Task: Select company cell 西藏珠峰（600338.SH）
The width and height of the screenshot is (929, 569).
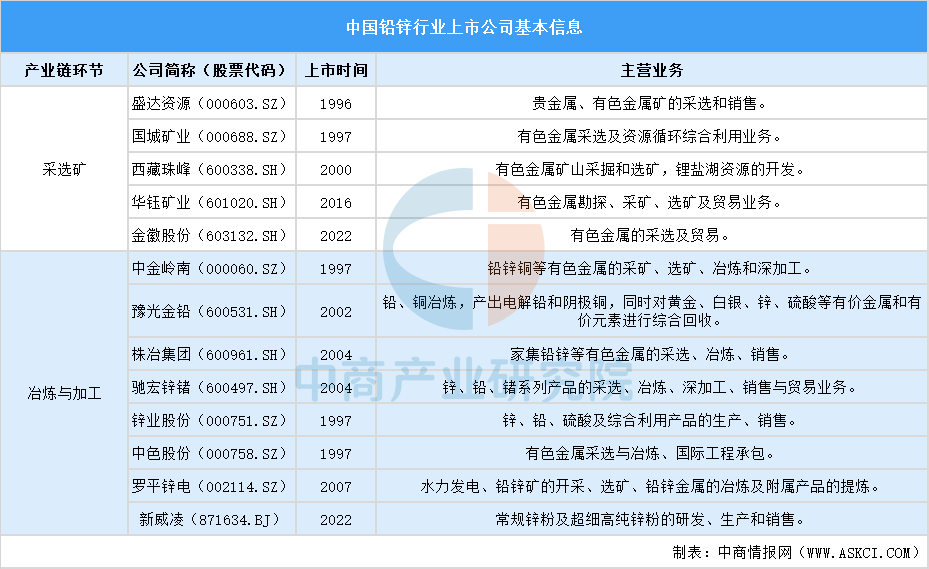Action: pyautogui.click(x=212, y=170)
